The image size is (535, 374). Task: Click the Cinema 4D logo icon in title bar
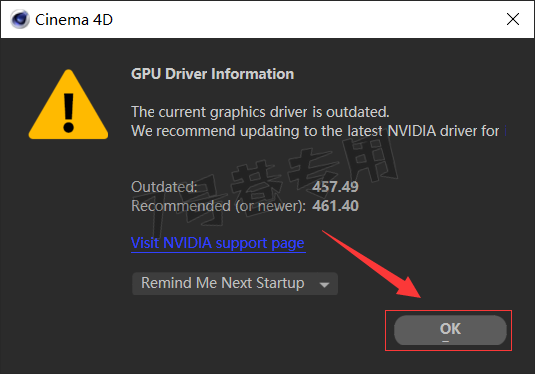tap(20, 19)
